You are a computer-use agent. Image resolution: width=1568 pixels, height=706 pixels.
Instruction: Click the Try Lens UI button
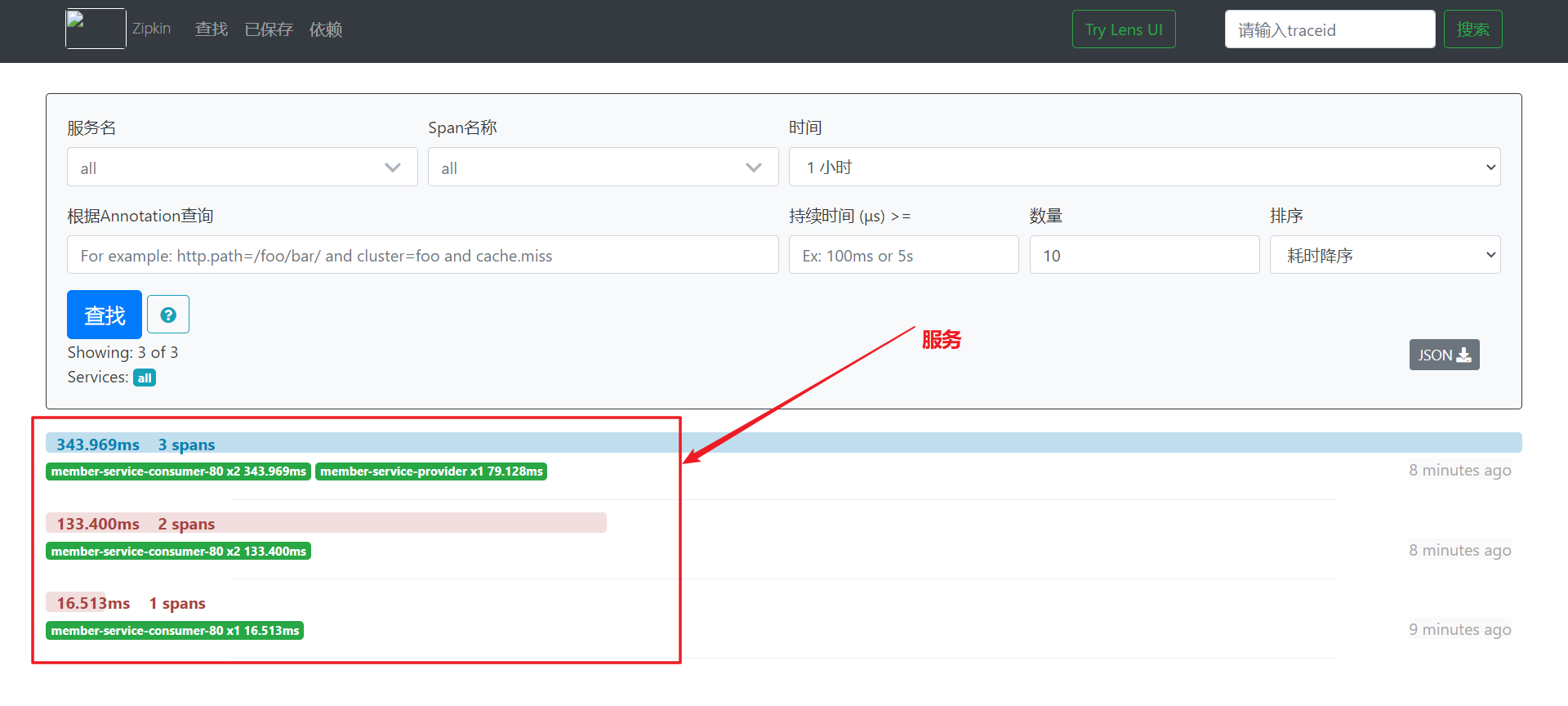[1123, 29]
